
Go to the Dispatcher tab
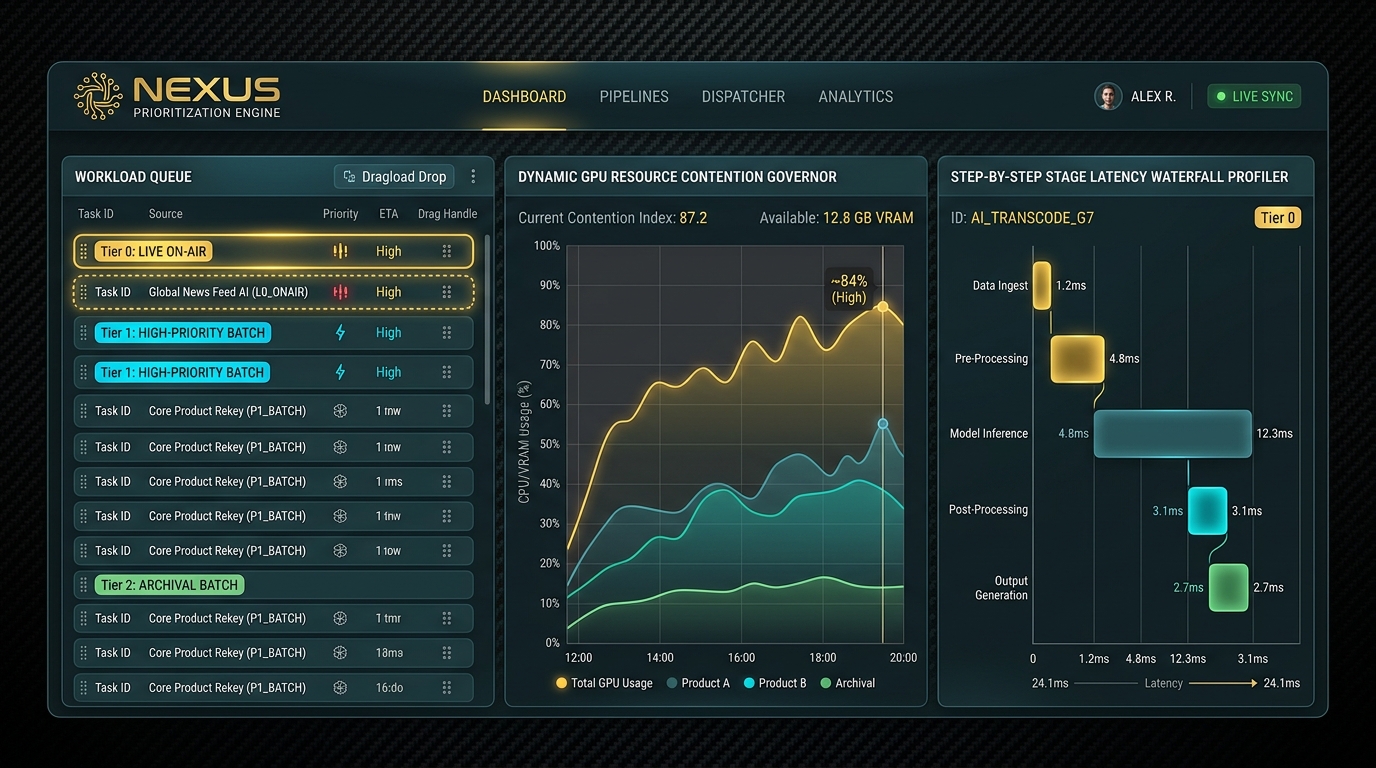[x=743, y=97]
